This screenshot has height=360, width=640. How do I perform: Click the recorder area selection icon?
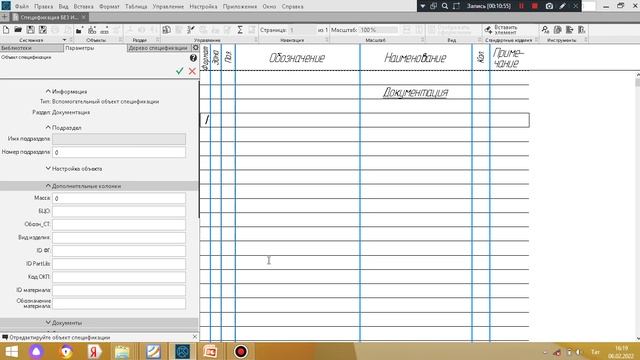pos(456,6)
